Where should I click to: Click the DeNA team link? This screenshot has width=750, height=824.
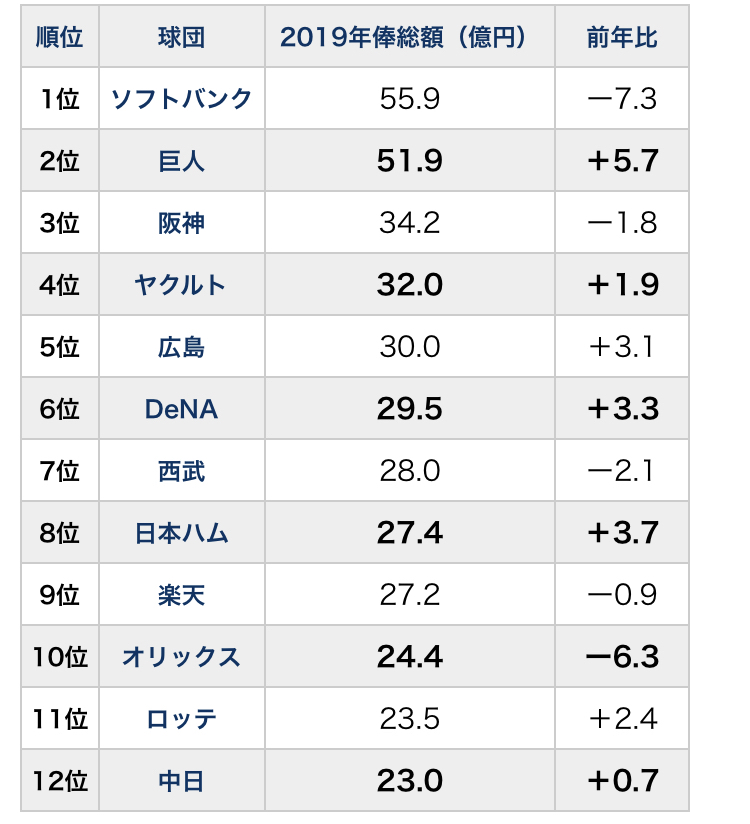point(181,409)
